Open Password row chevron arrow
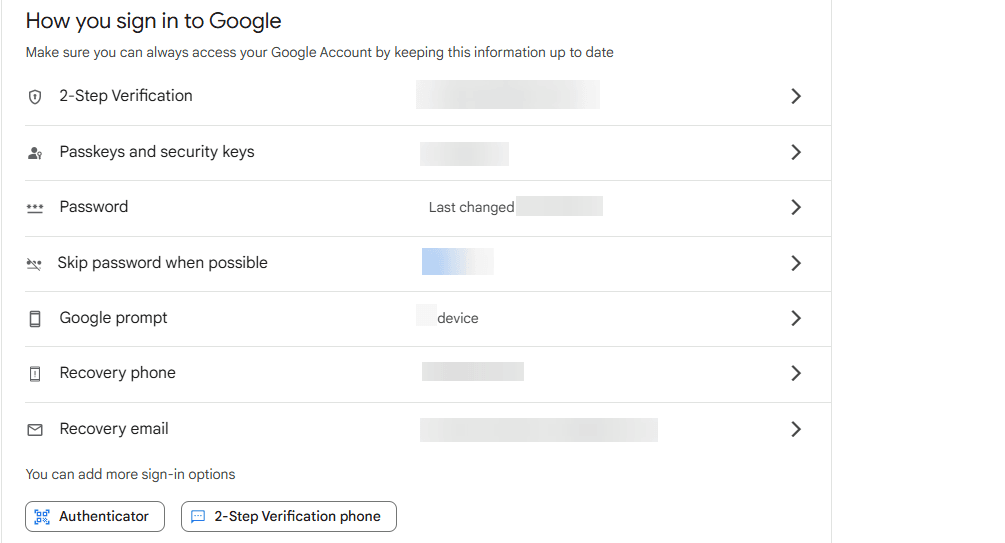The width and height of the screenshot is (1005, 543). [x=795, y=207]
